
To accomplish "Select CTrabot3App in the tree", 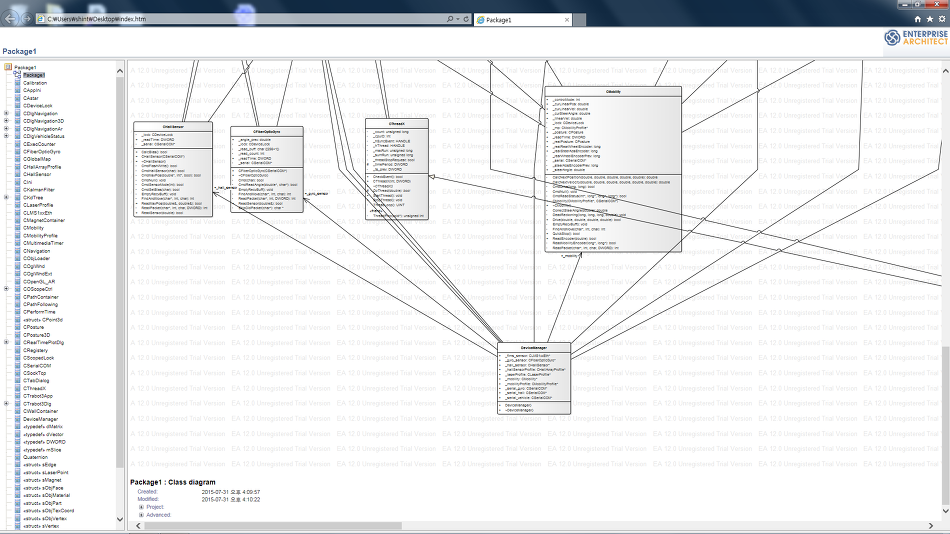I will coord(38,396).
